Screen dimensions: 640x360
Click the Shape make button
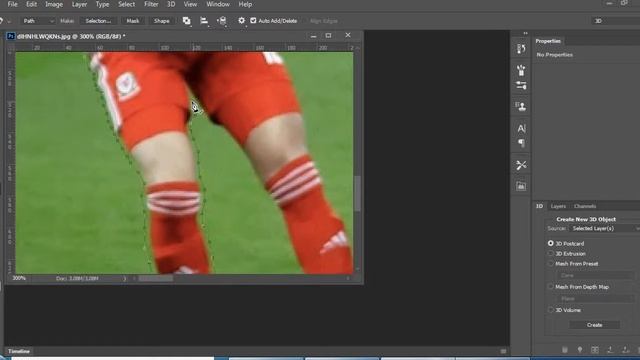click(x=162, y=21)
